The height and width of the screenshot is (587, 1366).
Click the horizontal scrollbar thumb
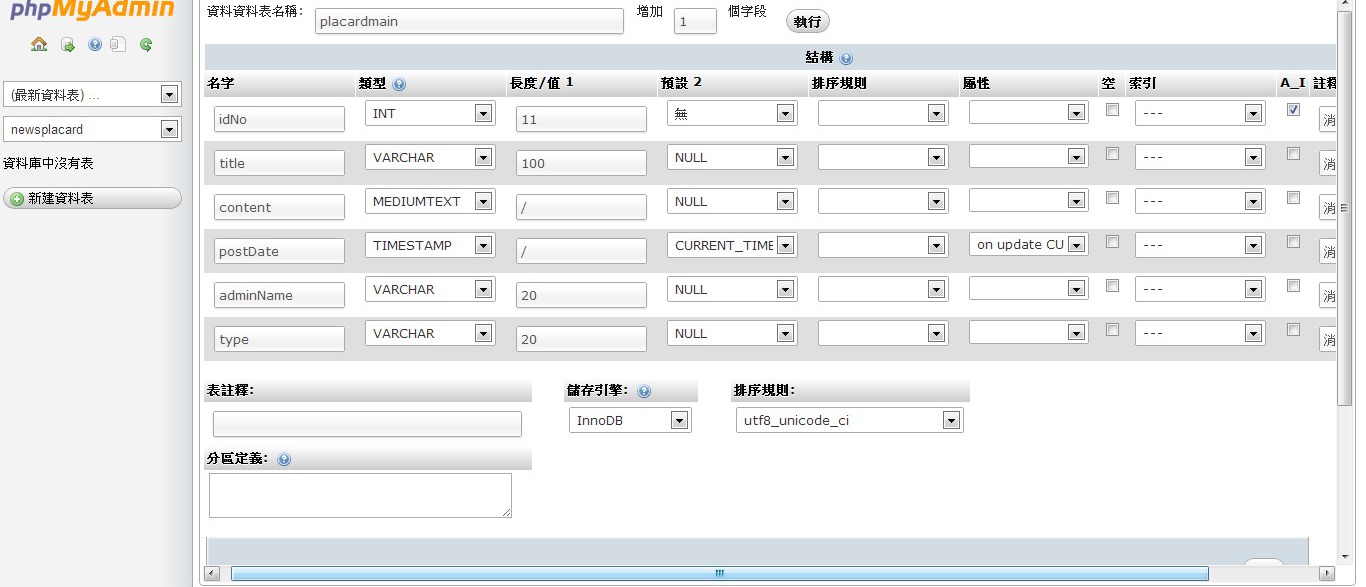[x=719, y=573]
